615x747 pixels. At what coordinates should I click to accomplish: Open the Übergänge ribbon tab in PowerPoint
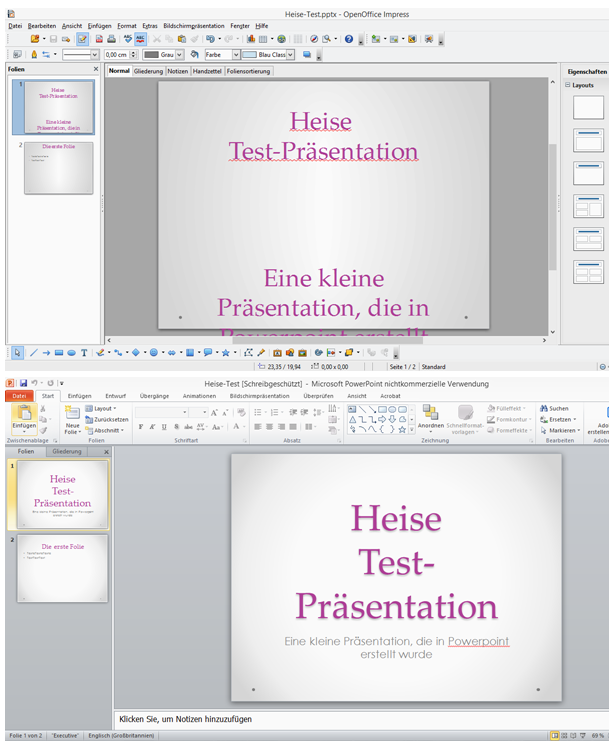click(x=154, y=396)
